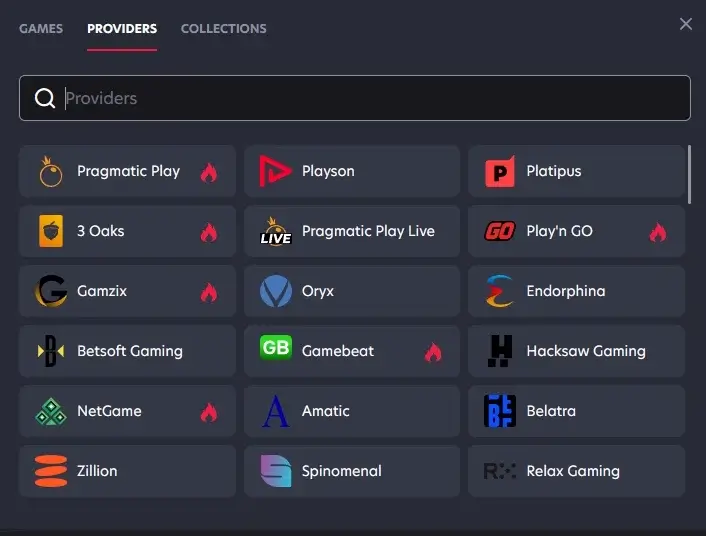Screen dimensions: 706x536
Task: Click the flame icon beside 3 Oaks
Action: 209,232
